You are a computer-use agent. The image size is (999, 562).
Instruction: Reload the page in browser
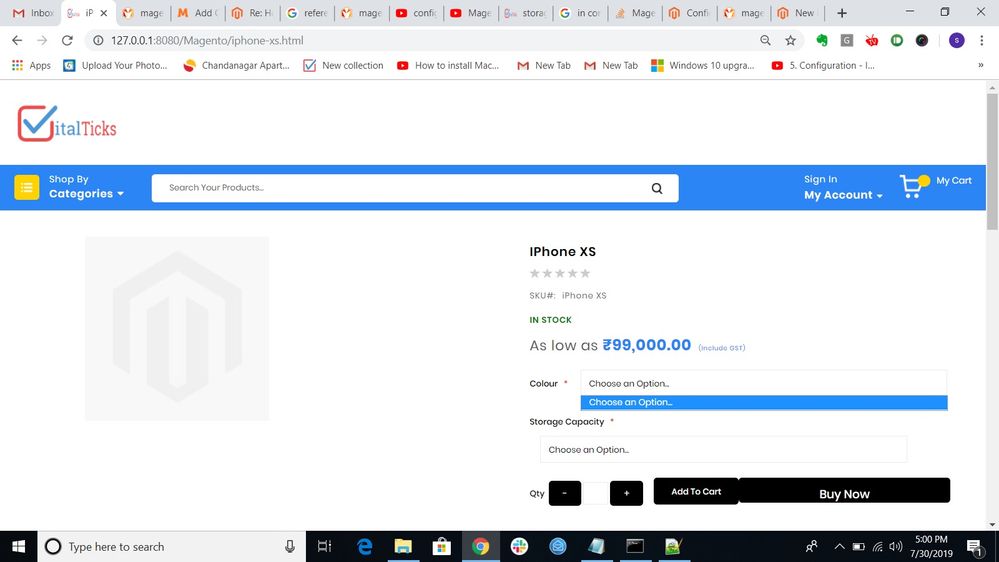click(x=67, y=41)
